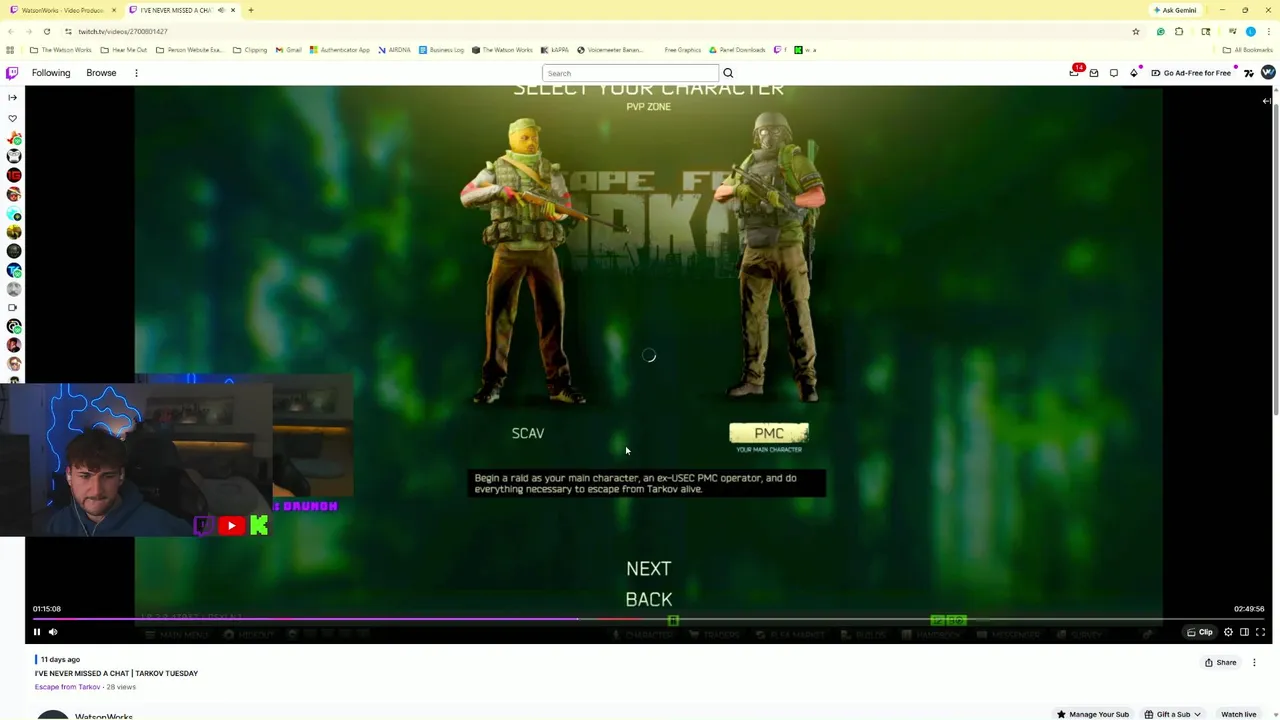The image size is (1280, 720).
Task: Toggle fullscreen mode
Action: point(1260,632)
